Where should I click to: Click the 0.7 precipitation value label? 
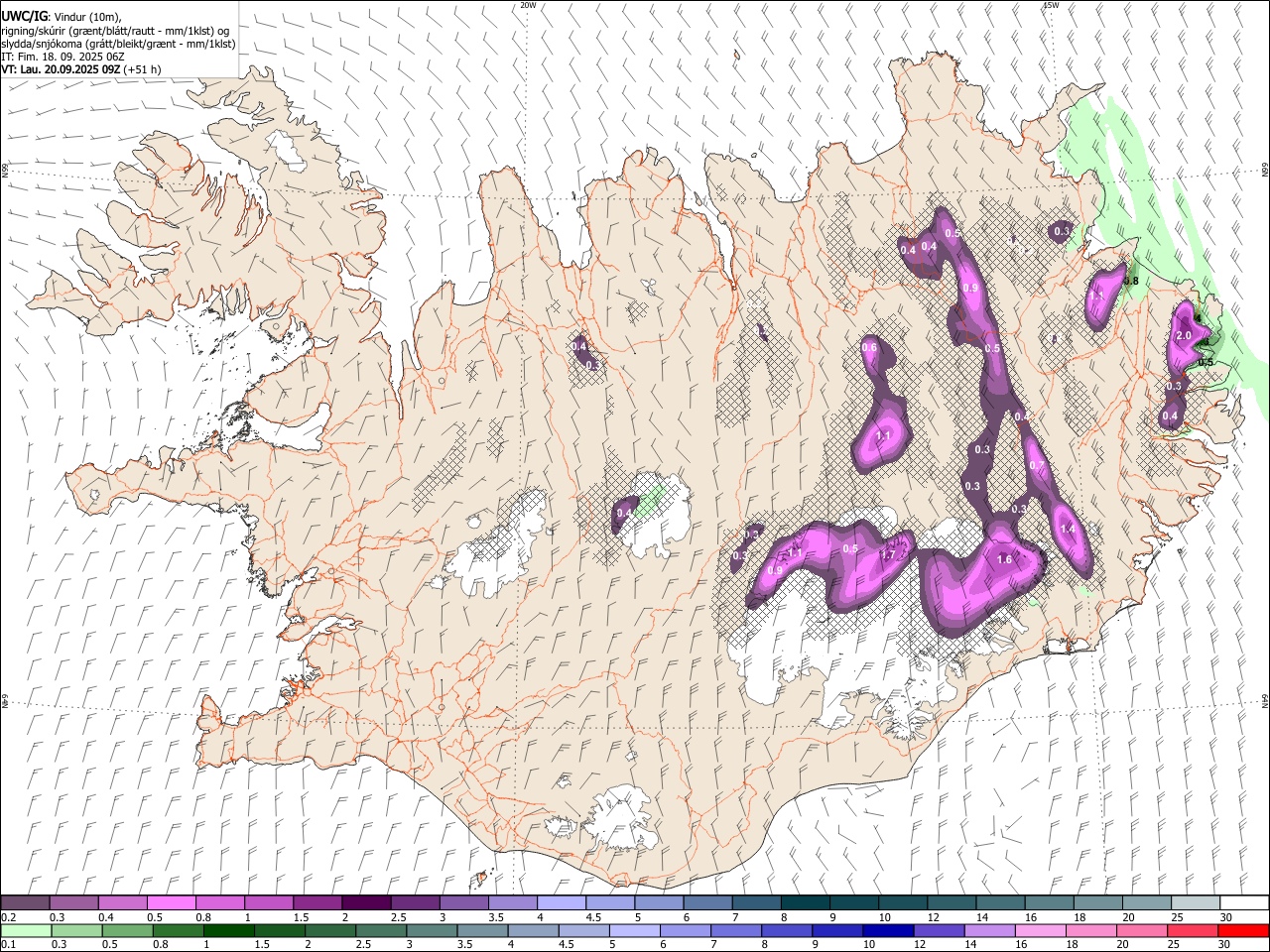click(x=1037, y=466)
